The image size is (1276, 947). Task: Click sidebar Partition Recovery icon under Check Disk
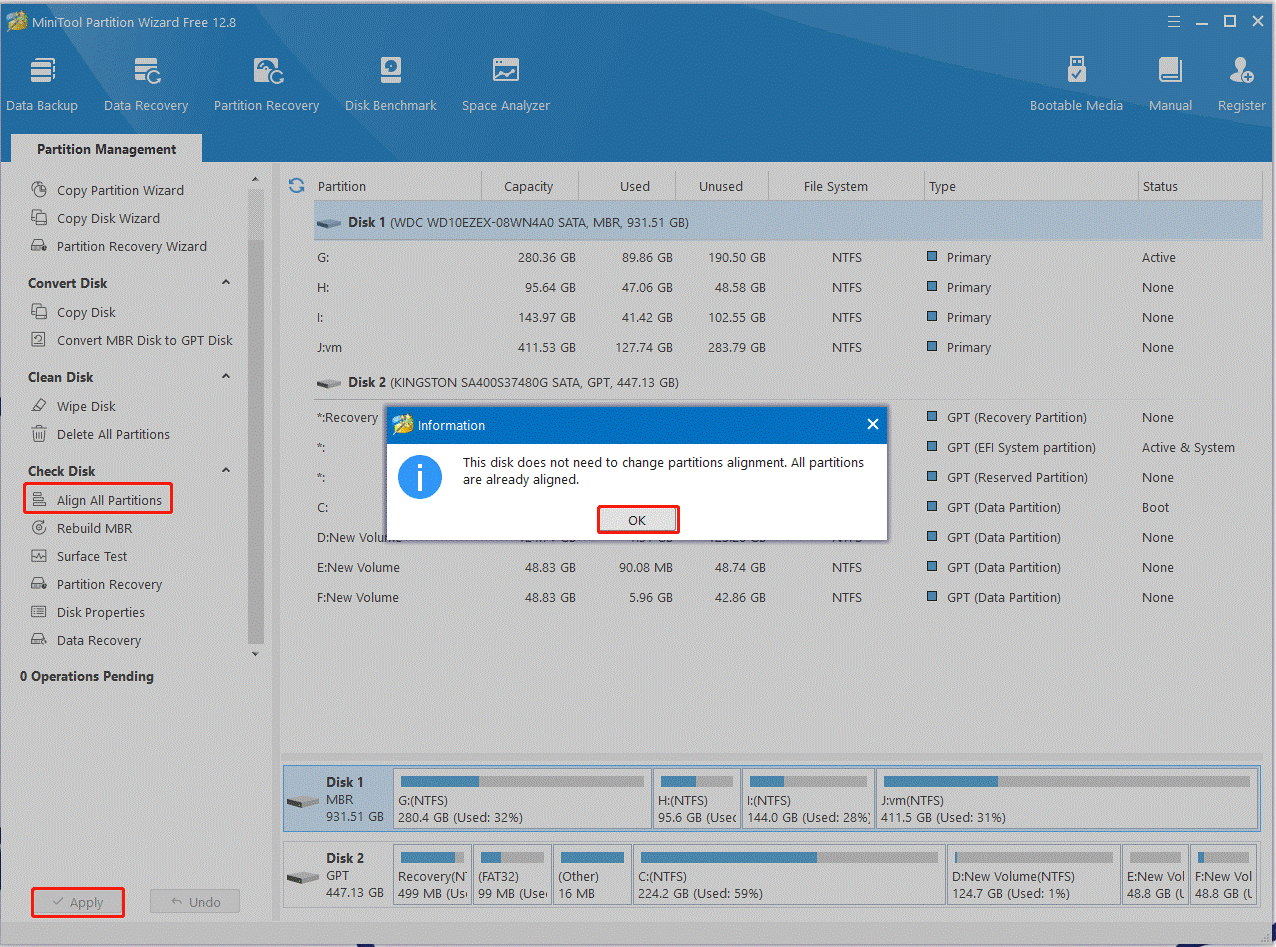point(39,584)
